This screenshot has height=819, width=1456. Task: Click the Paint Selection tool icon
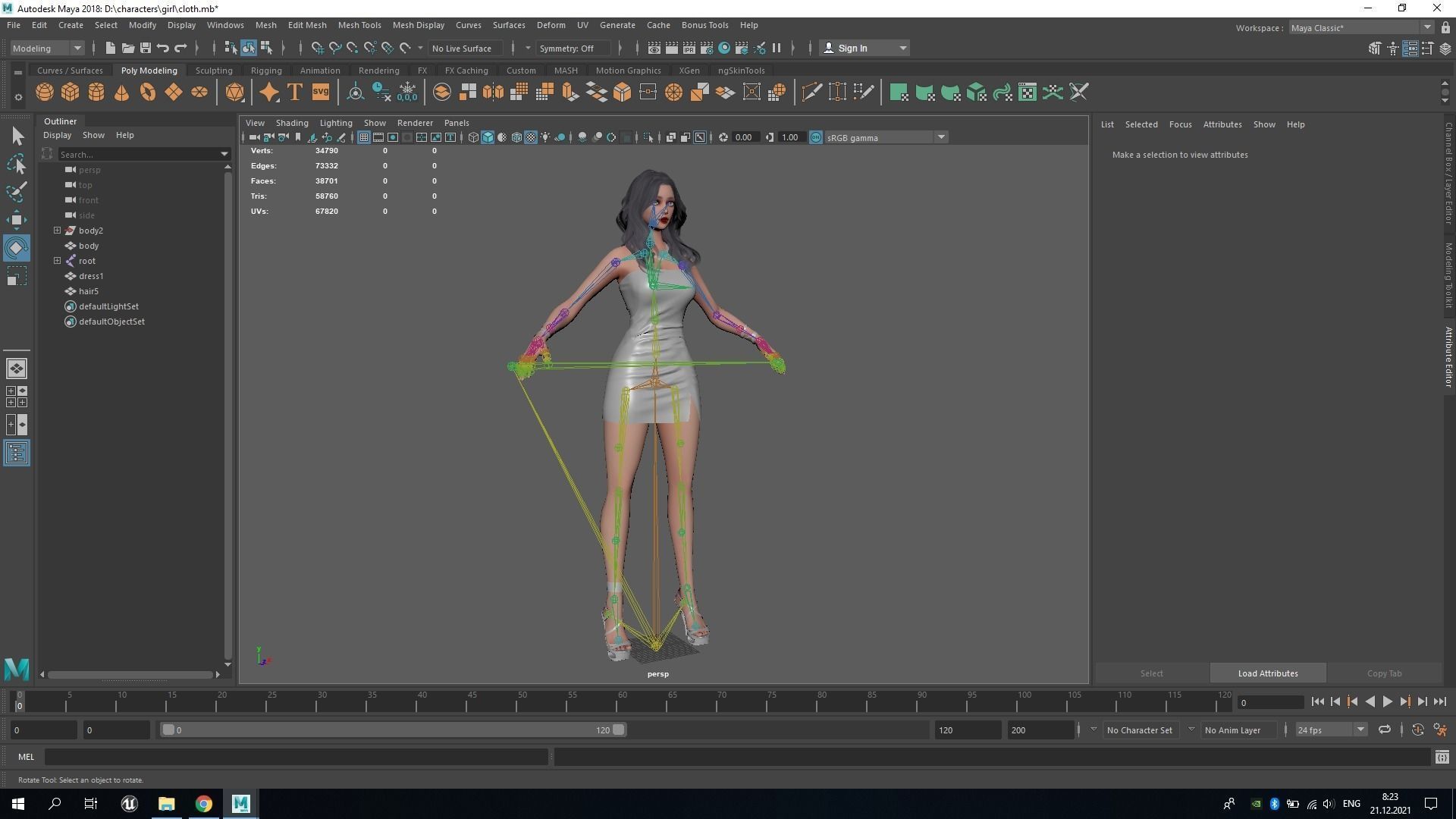(x=17, y=191)
